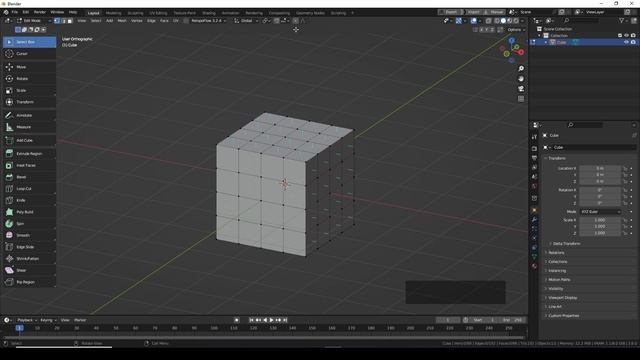Select the Cursor tool
The width and height of the screenshot is (640, 360).
tap(29, 54)
